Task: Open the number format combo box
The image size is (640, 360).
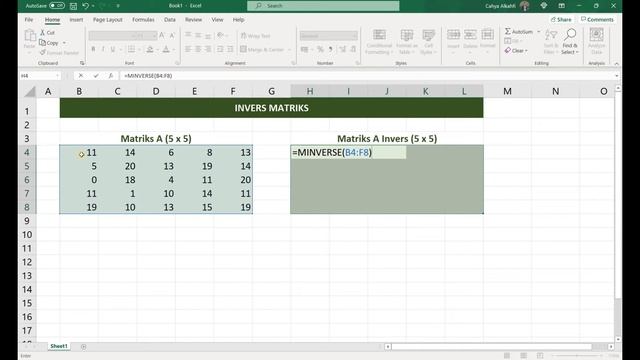Action: 329,36
